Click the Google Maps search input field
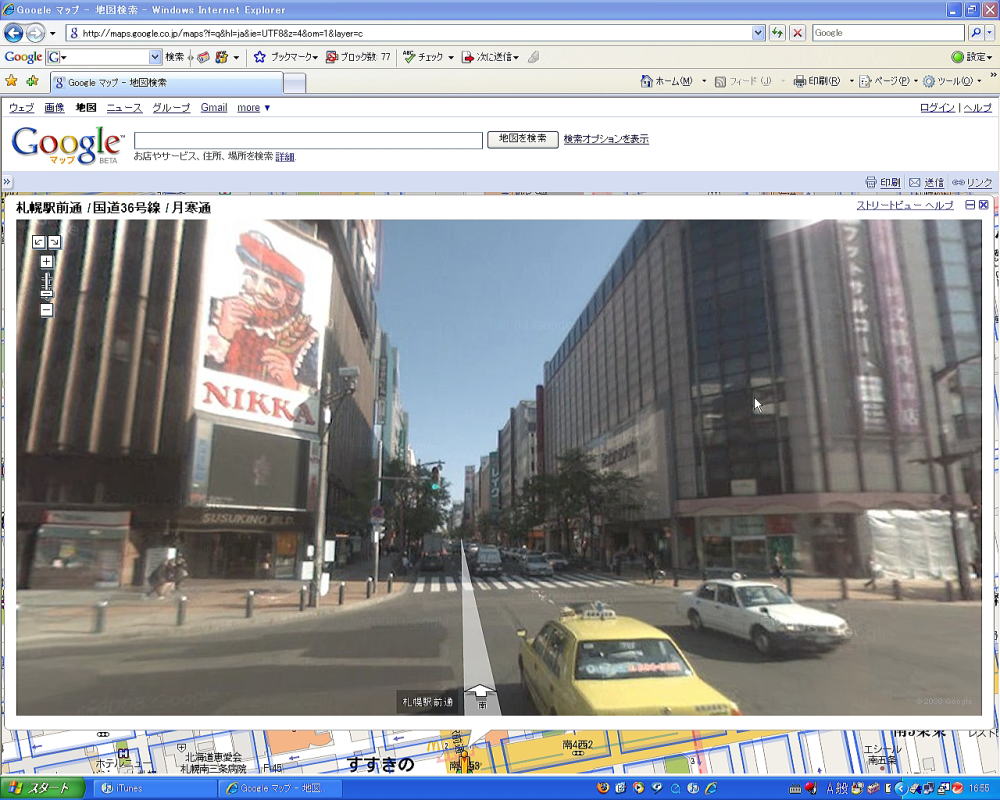The height and width of the screenshot is (800, 1000). (308, 140)
